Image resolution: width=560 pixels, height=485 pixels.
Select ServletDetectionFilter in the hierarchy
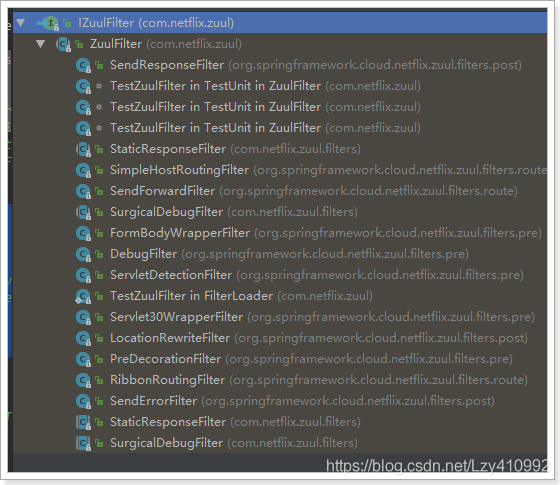(317, 275)
